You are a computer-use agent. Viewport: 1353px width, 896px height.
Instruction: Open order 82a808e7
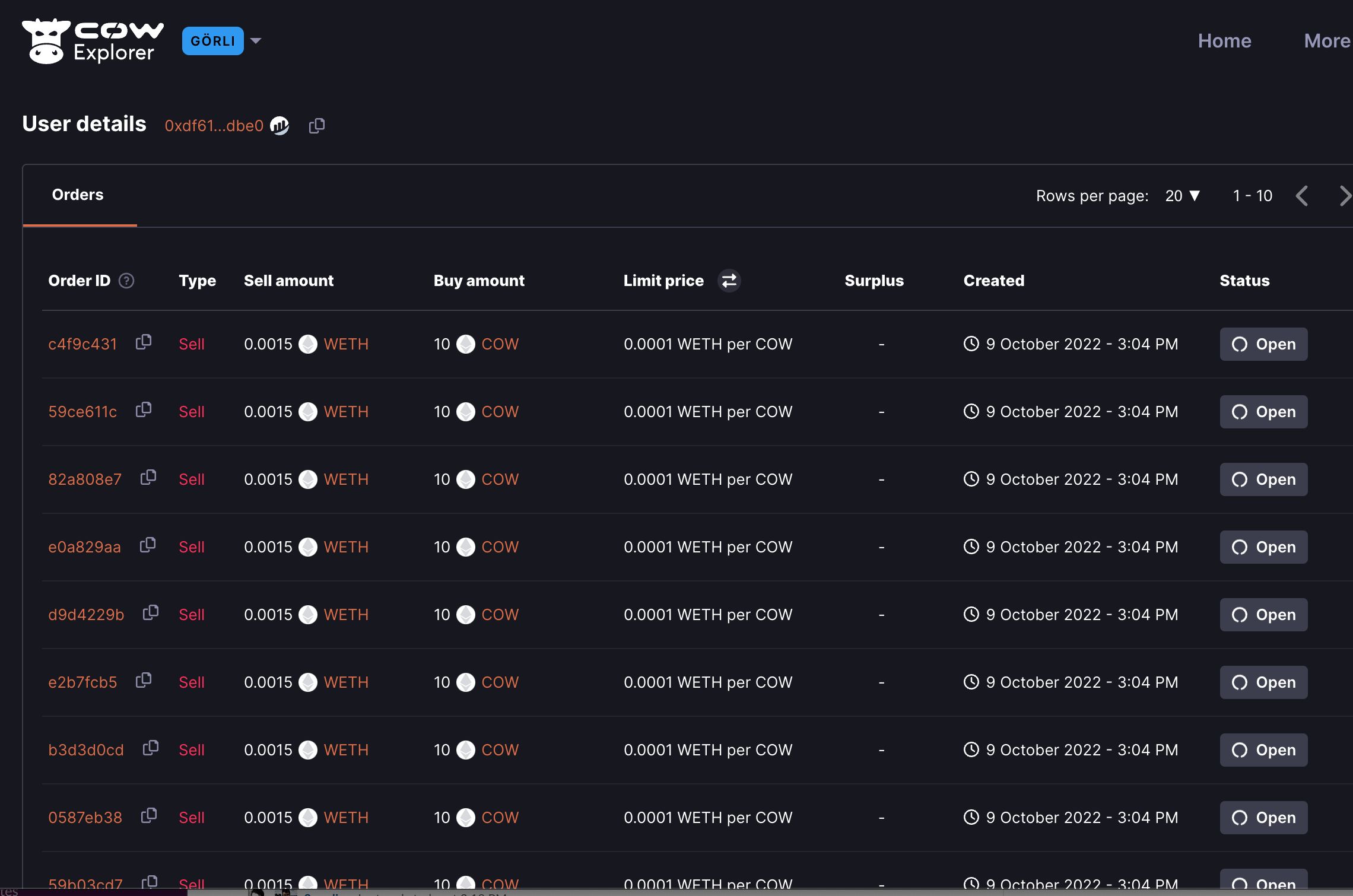(x=85, y=479)
